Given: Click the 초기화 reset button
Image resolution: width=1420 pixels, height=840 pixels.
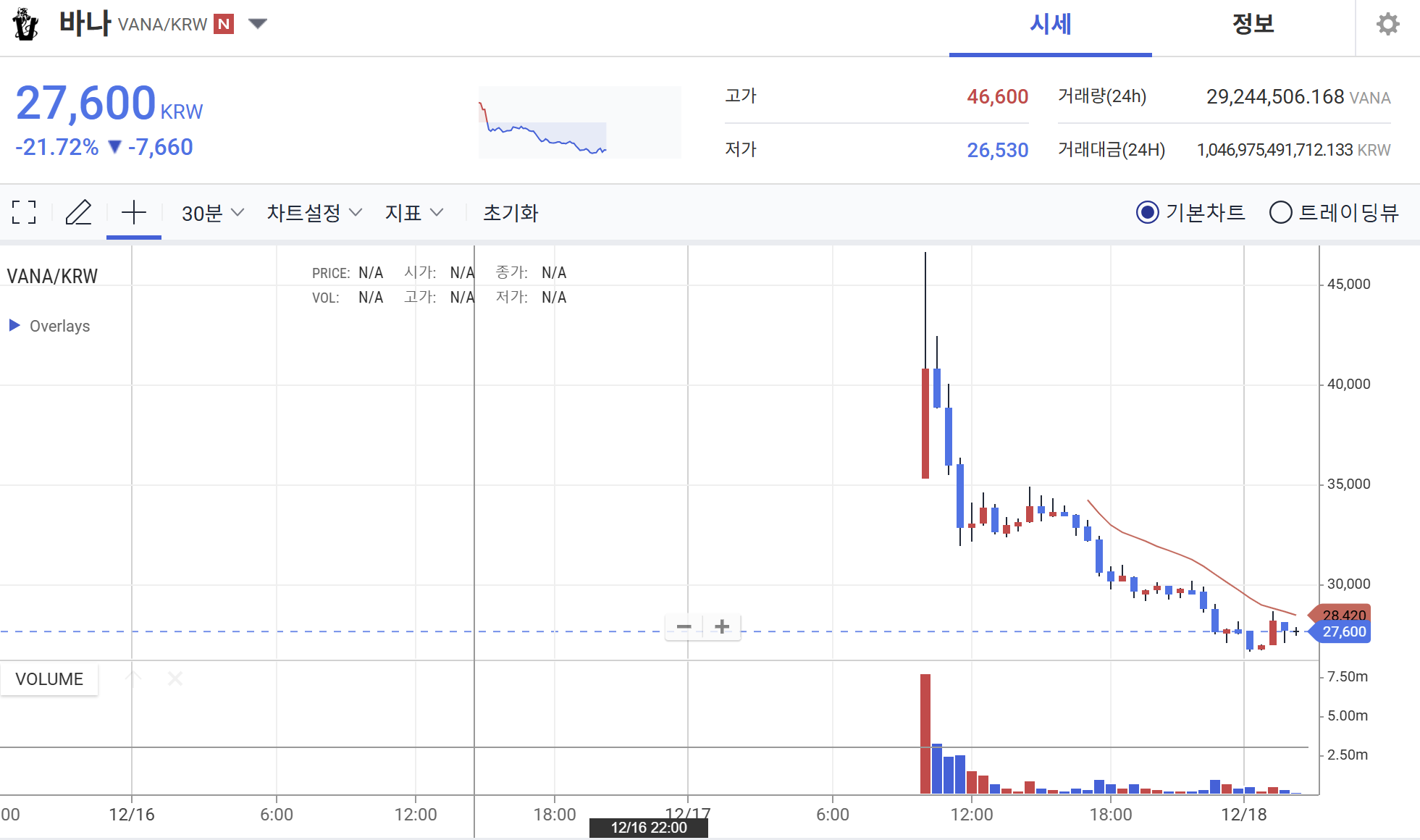Looking at the screenshot, I should tap(511, 213).
